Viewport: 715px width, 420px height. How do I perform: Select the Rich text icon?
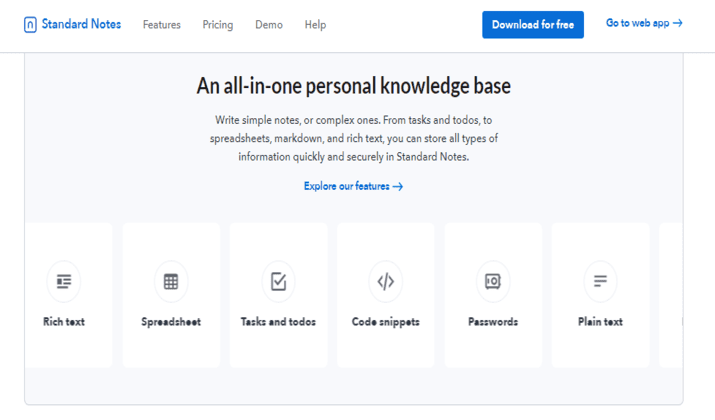tap(64, 281)
